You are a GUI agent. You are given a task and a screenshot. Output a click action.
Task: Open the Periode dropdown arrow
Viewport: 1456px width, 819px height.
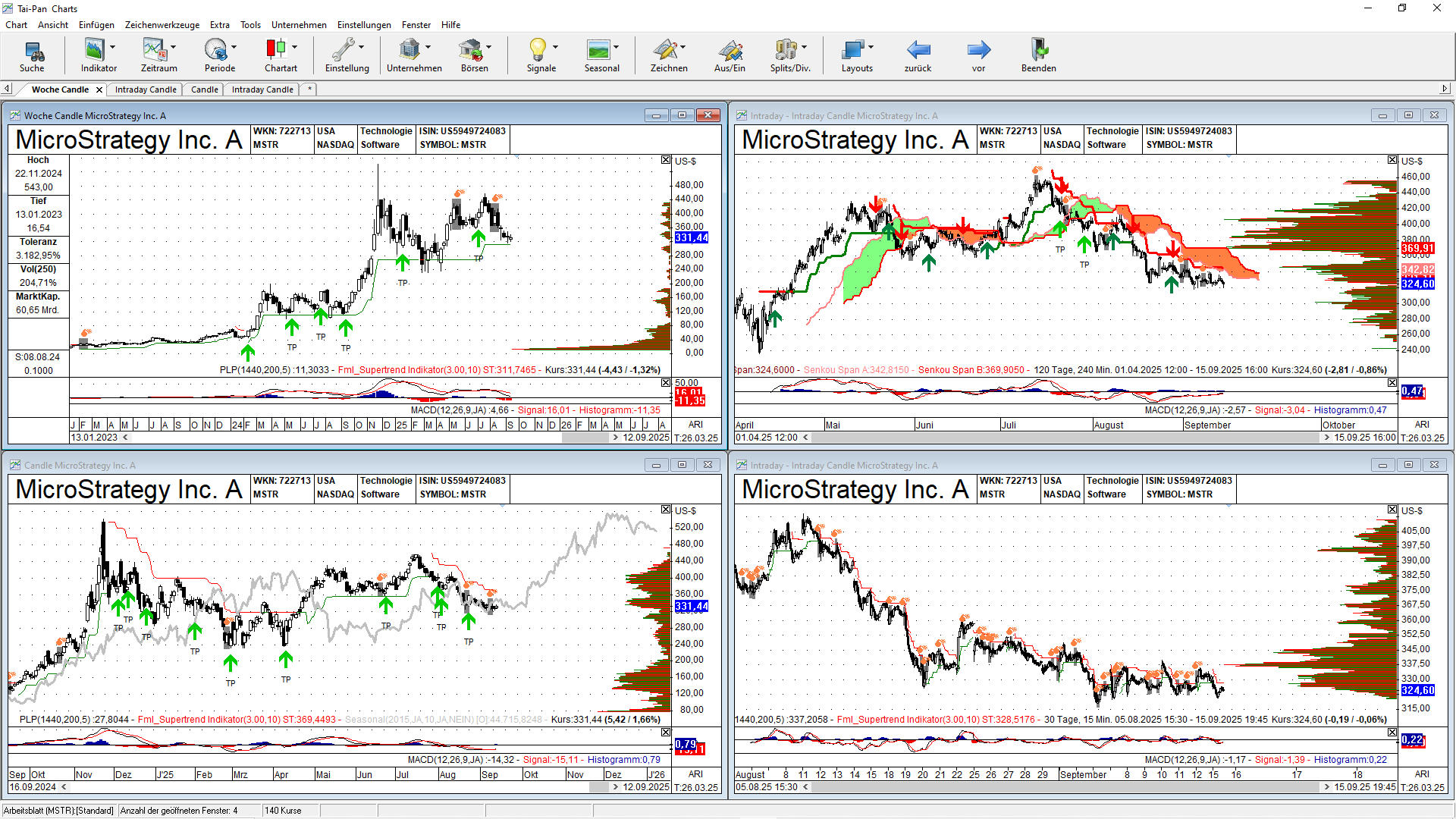pyautogui.click(x=234, y=47)
